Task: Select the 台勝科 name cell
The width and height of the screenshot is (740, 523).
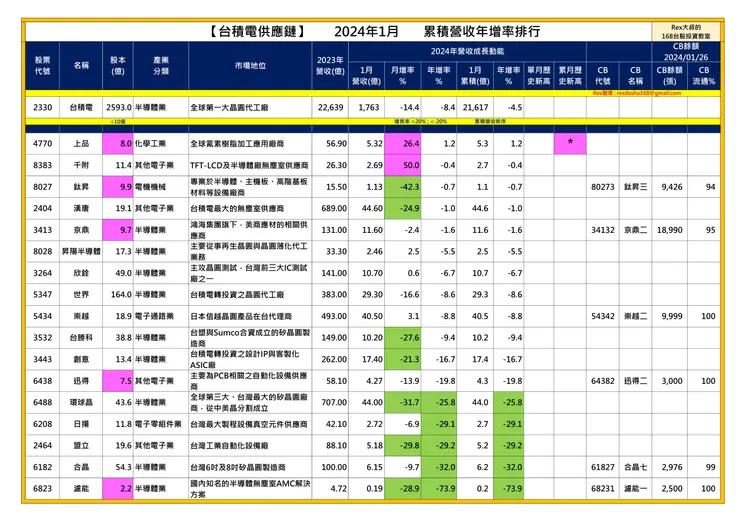Action: tap(81, 337)
